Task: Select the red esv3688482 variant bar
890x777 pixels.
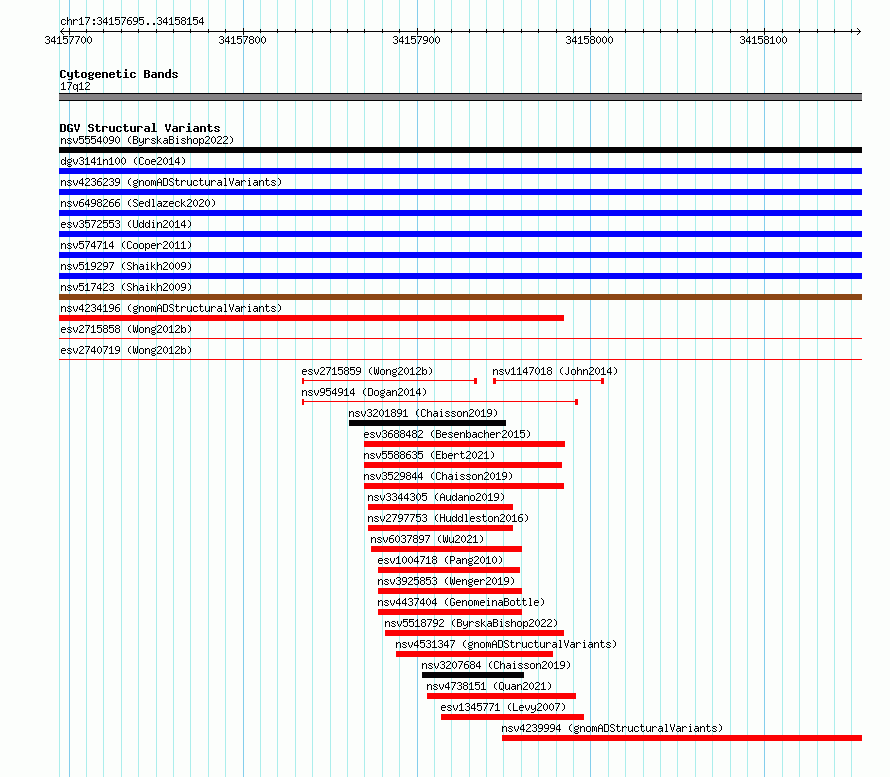Action: point(464,444)
